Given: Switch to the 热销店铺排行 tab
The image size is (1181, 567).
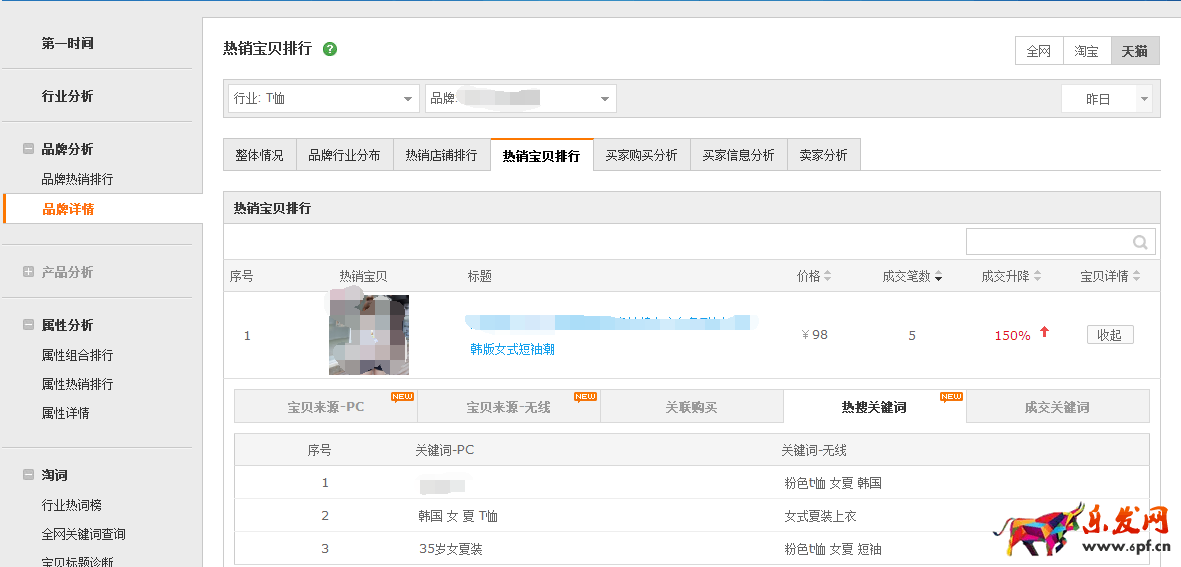Looking at the screenshot, I should [x=441, y=155].
